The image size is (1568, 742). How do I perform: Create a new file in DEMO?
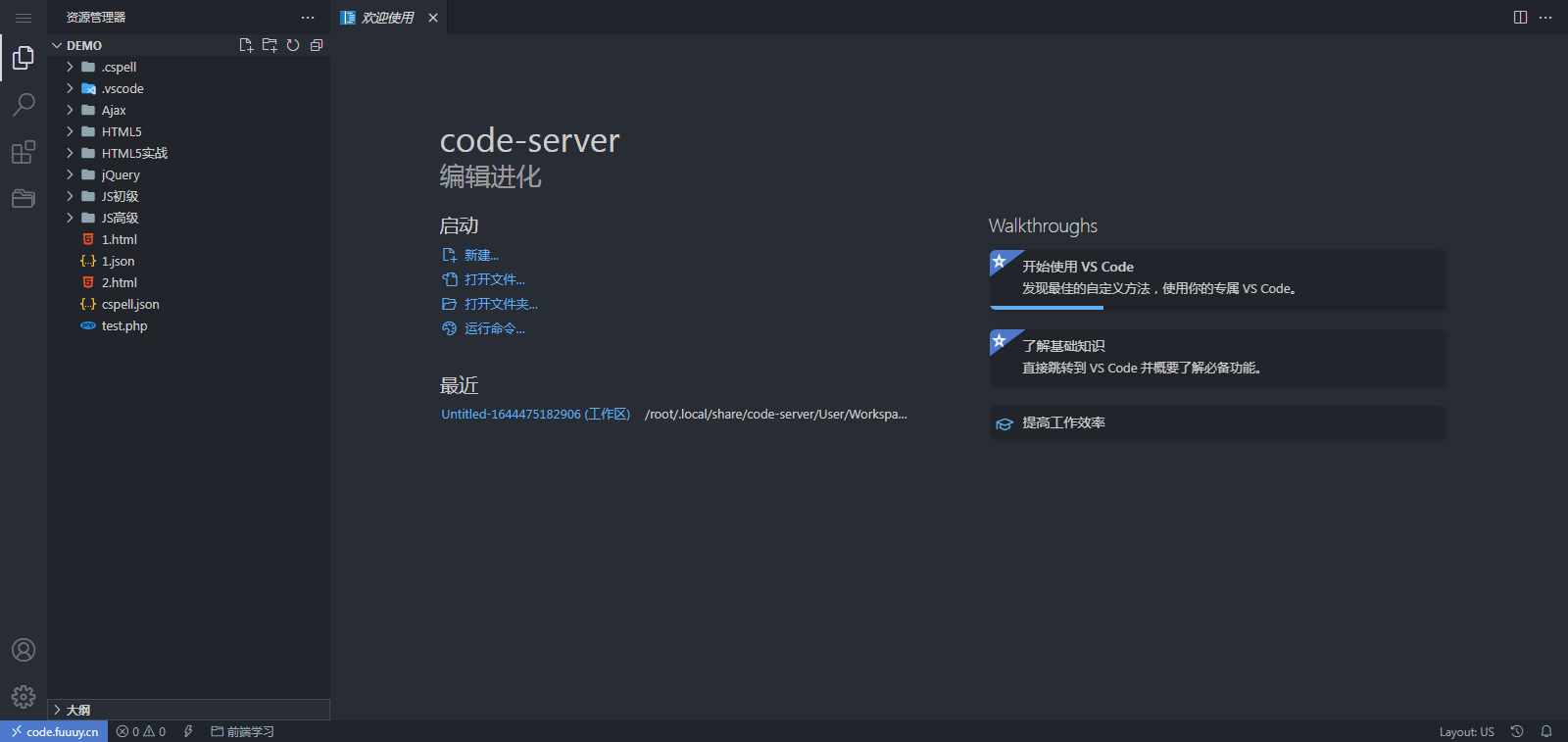[x=246, y=45]
